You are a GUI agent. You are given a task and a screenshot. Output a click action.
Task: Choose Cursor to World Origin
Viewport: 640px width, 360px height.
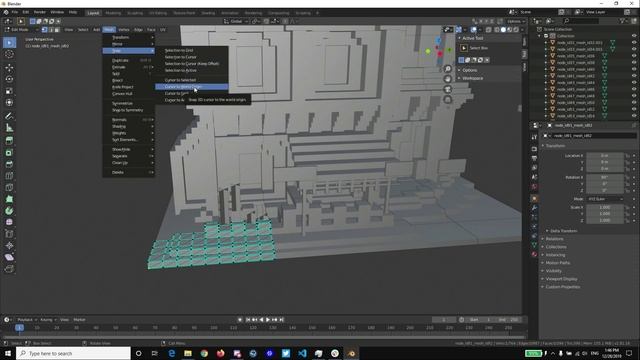click(191, 87)
